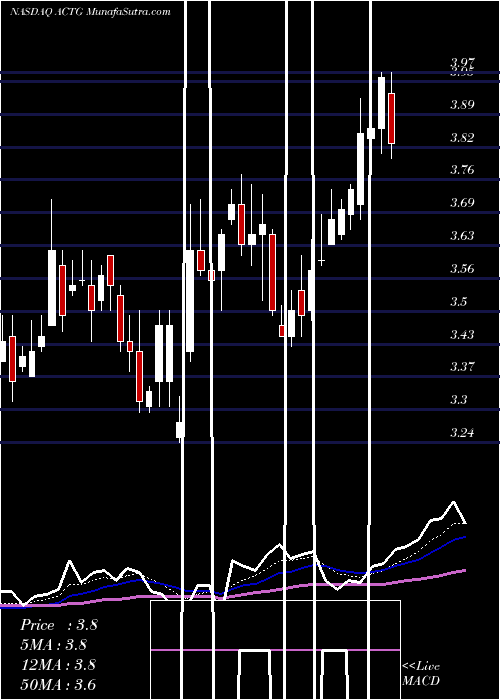The image size is (500, 700).
Task: Click the 3.56 price axis label
Action: pos(462,269)
